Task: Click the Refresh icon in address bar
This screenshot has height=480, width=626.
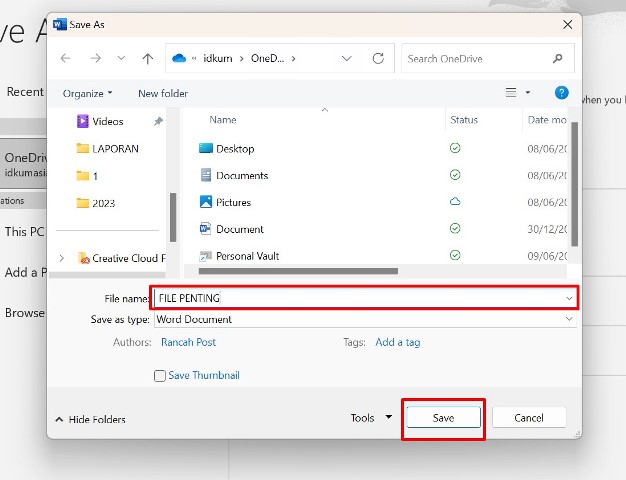Action: (x=376, y=59)
